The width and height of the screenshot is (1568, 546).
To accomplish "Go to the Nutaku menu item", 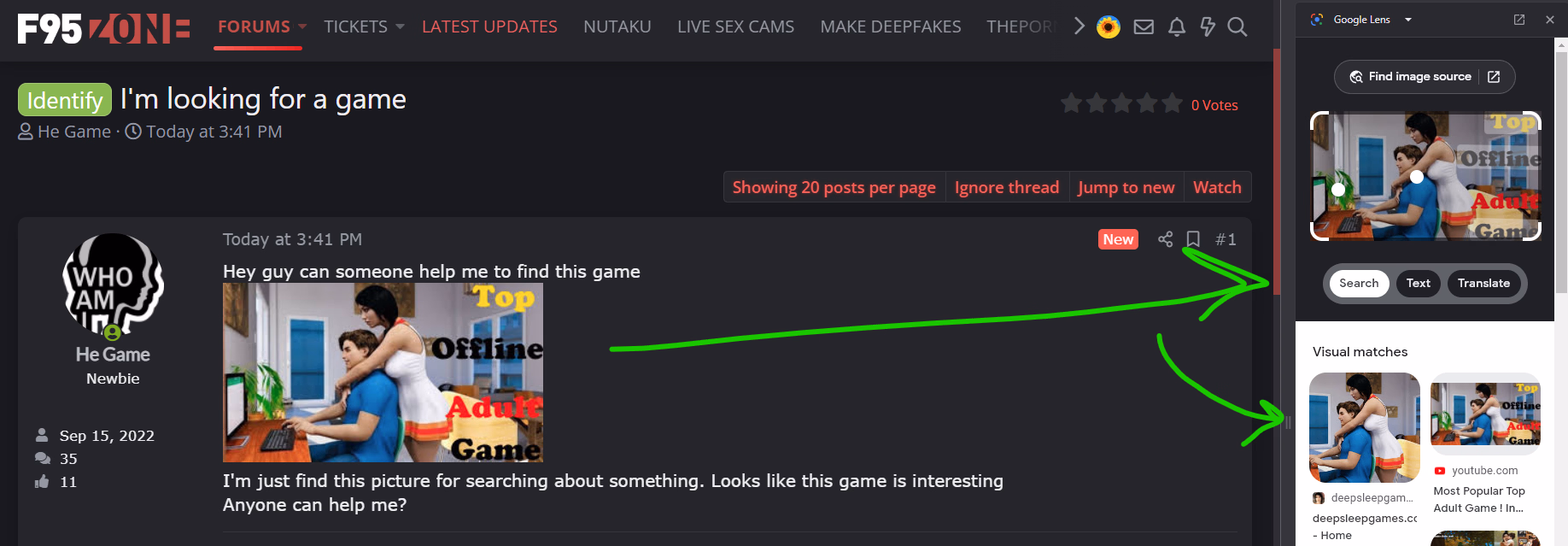I will pos(617,27).
